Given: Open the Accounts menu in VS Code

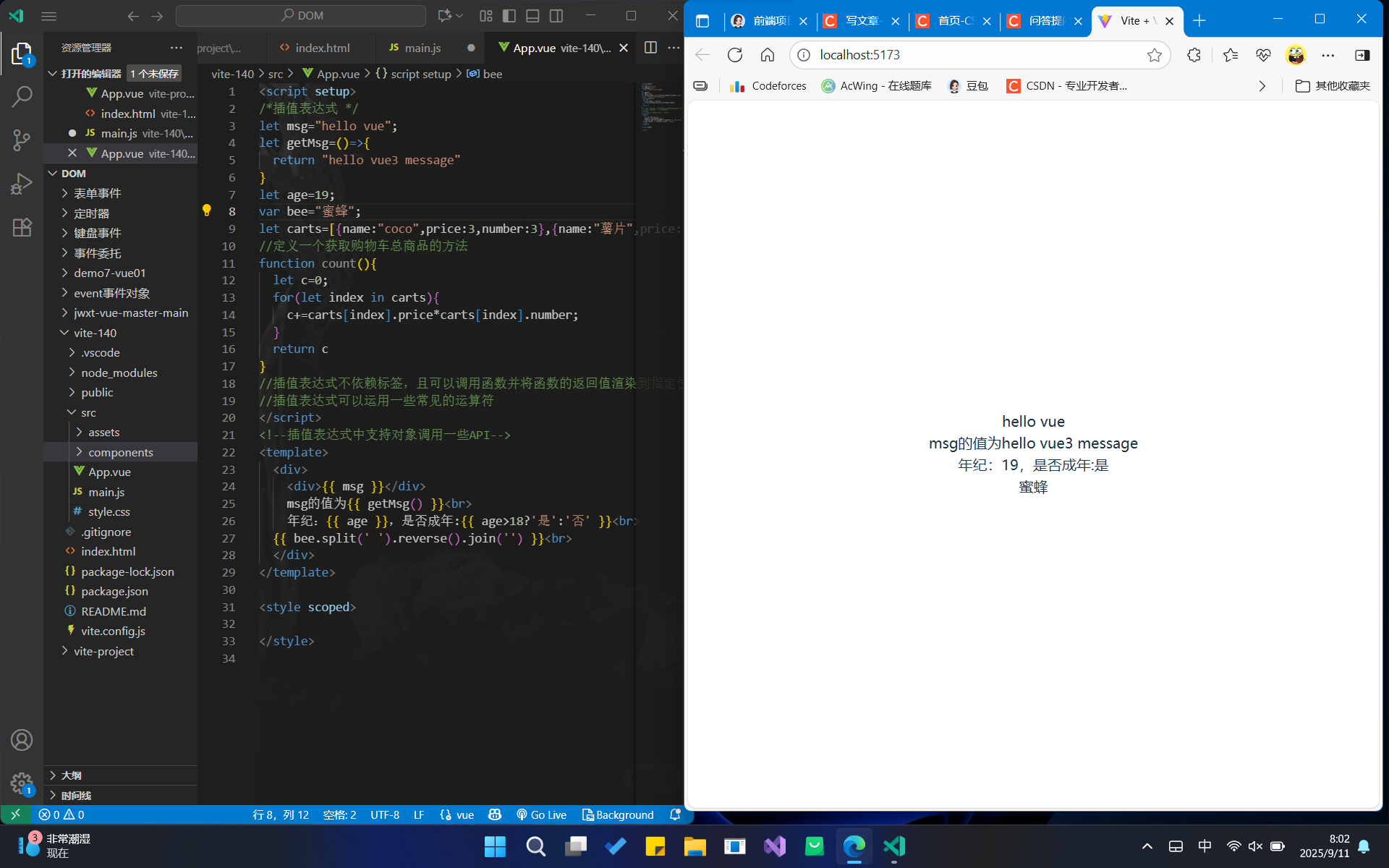Looking at the screenshot, I should click(x=22, y=740).
